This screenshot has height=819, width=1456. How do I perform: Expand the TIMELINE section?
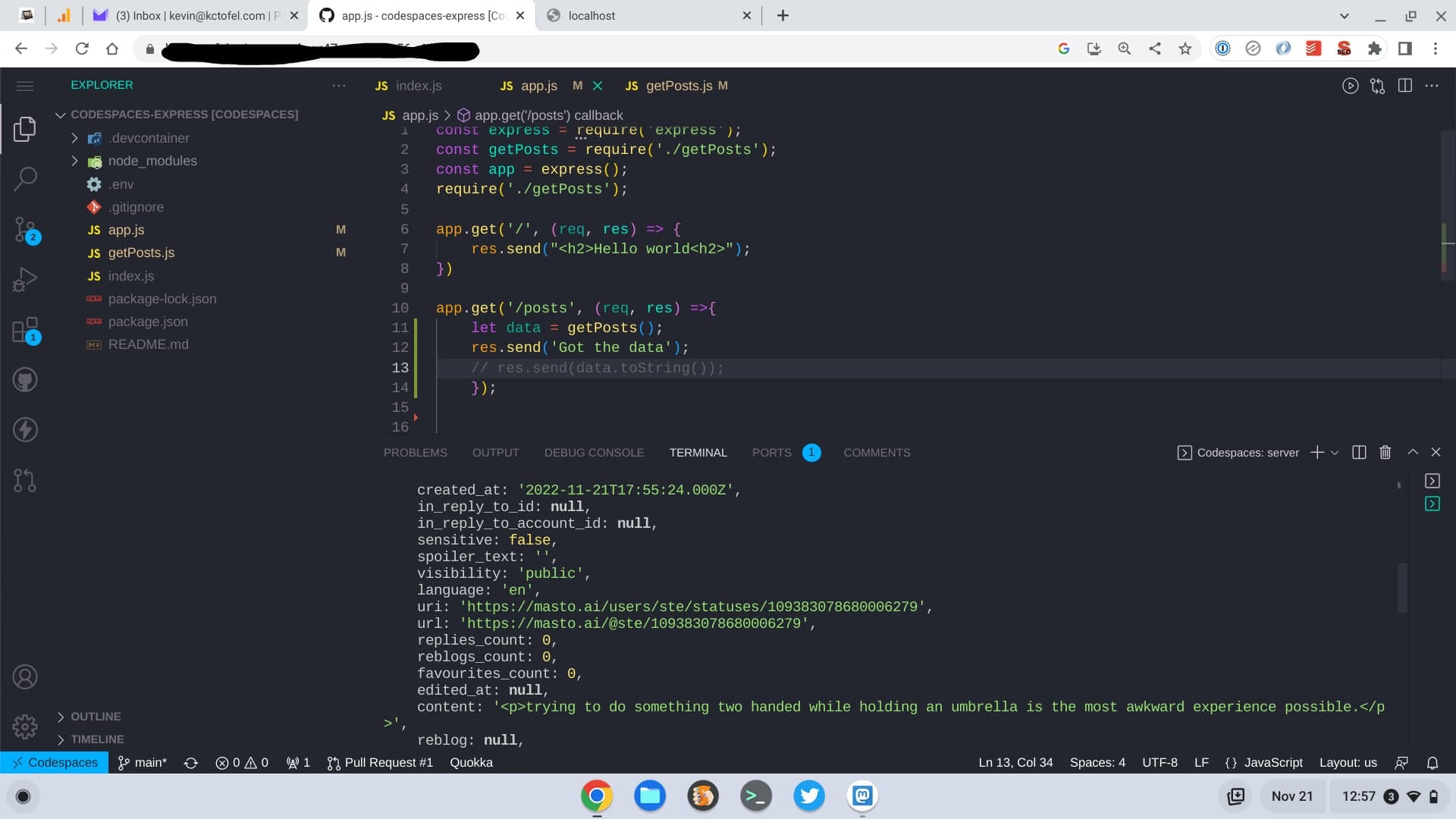point(97,739)
